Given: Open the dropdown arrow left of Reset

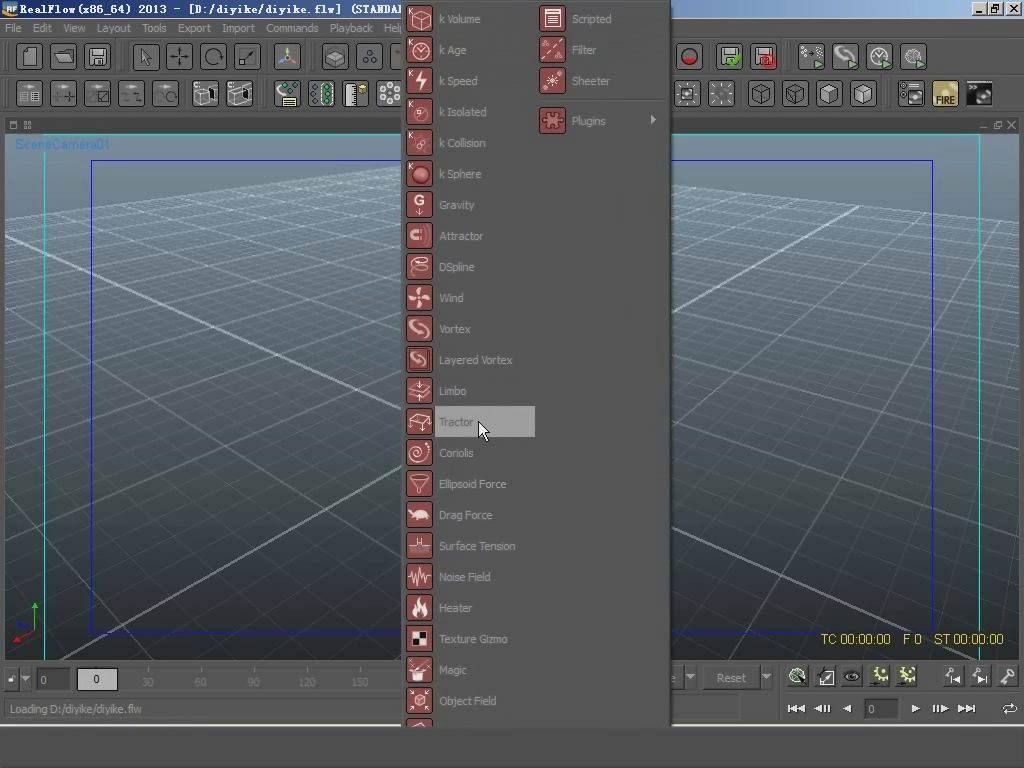Looking at the screenshot, I should tap(690, 677).
